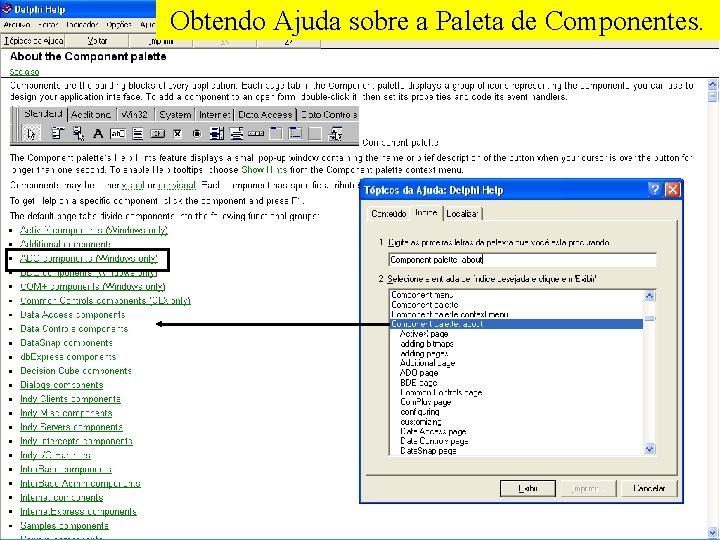Open Common Controls components (CLX only) link

pos(105,301)
